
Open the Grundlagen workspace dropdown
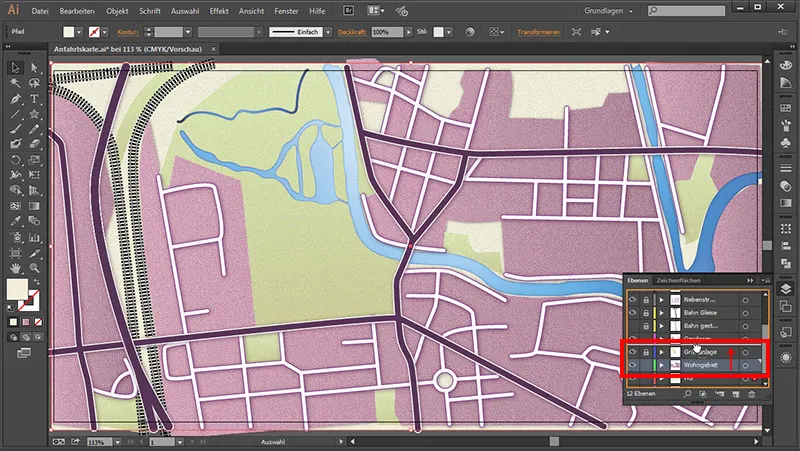608,11
